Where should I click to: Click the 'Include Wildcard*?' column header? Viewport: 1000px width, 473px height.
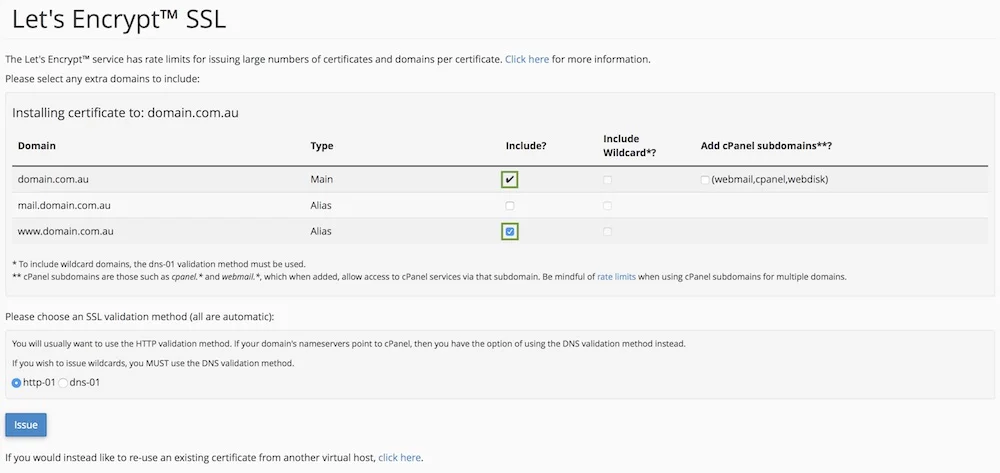pos(630,146)
